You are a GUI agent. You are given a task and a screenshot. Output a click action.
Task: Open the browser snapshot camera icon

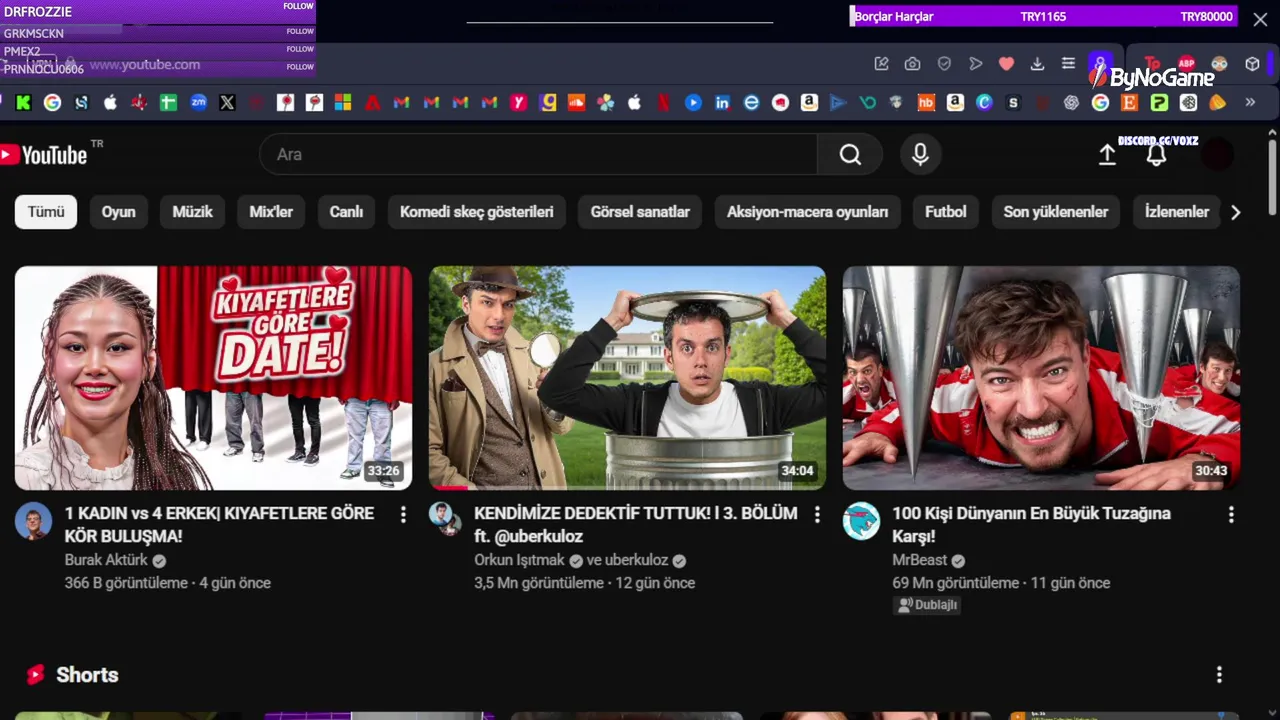tap(912, 64)
